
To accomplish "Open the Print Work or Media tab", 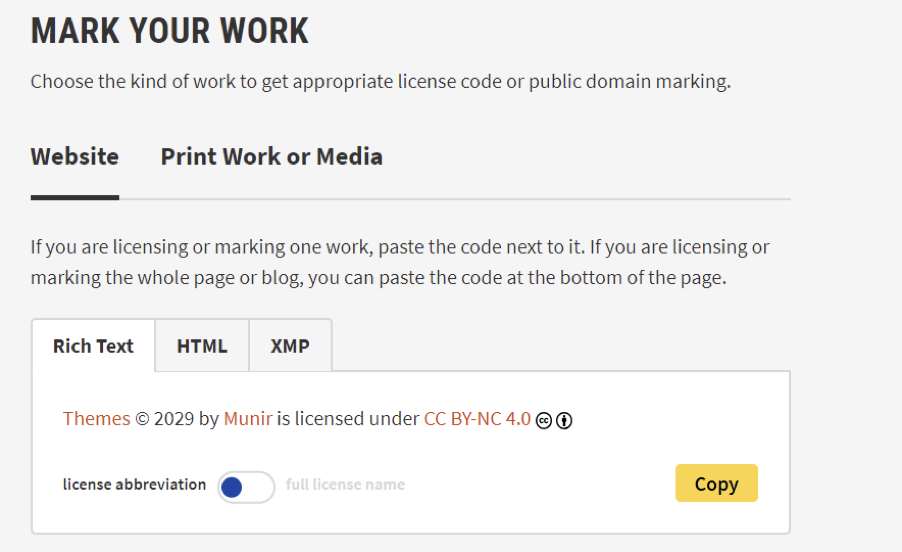I will [x=271, y=157].
